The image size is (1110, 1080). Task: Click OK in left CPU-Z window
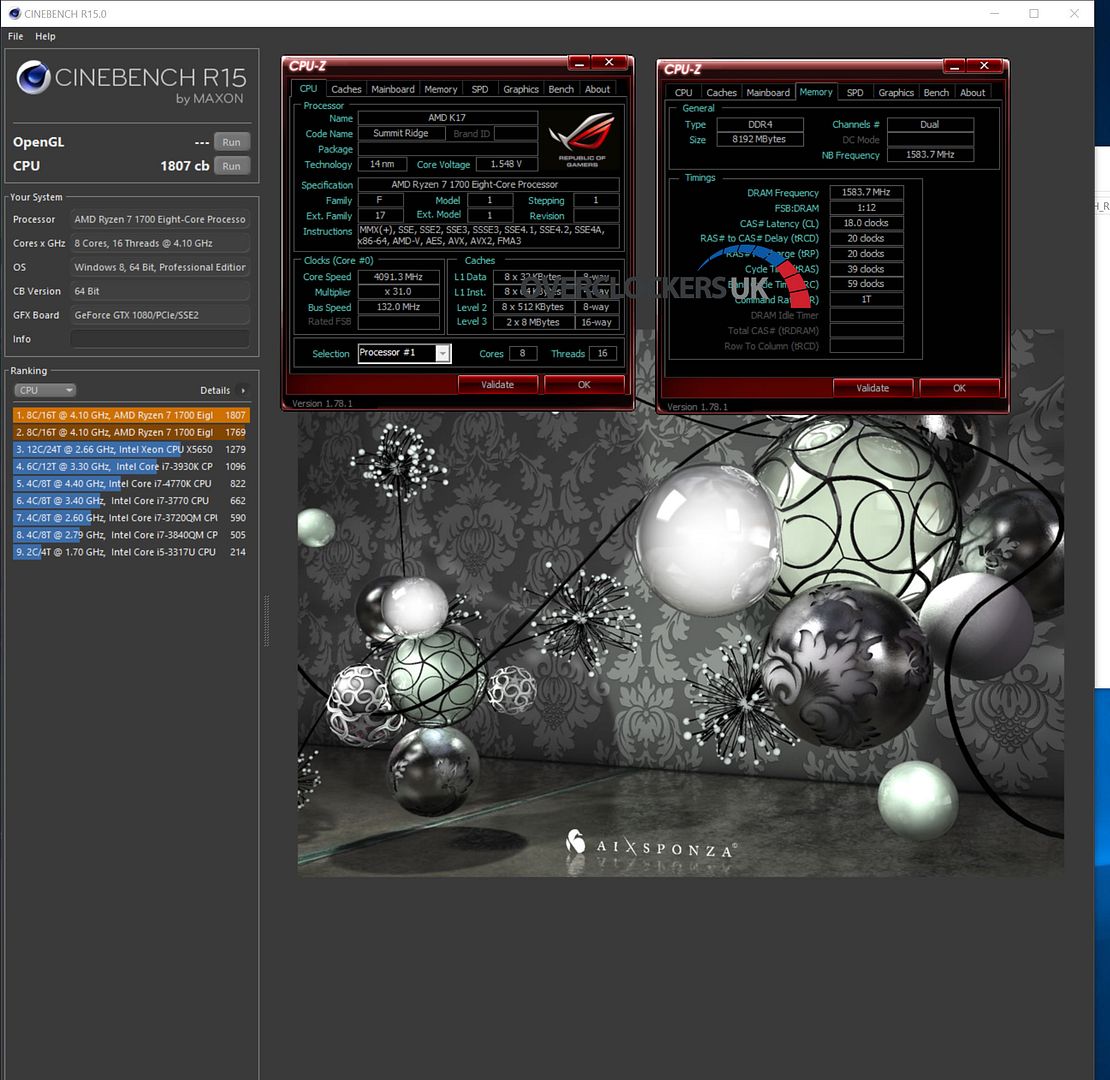584,384
